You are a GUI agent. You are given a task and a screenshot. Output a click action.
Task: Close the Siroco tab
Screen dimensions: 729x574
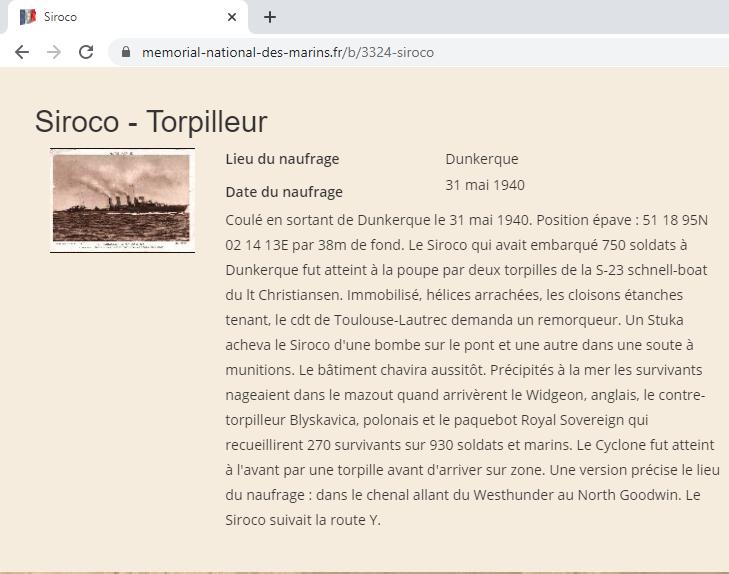[x=232, y=17]
